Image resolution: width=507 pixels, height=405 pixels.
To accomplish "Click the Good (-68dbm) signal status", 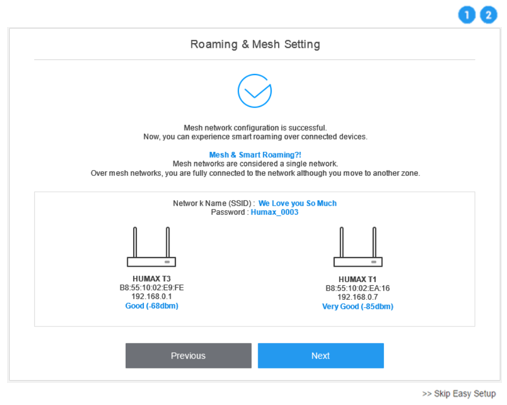I will click(x=152, y=306).
